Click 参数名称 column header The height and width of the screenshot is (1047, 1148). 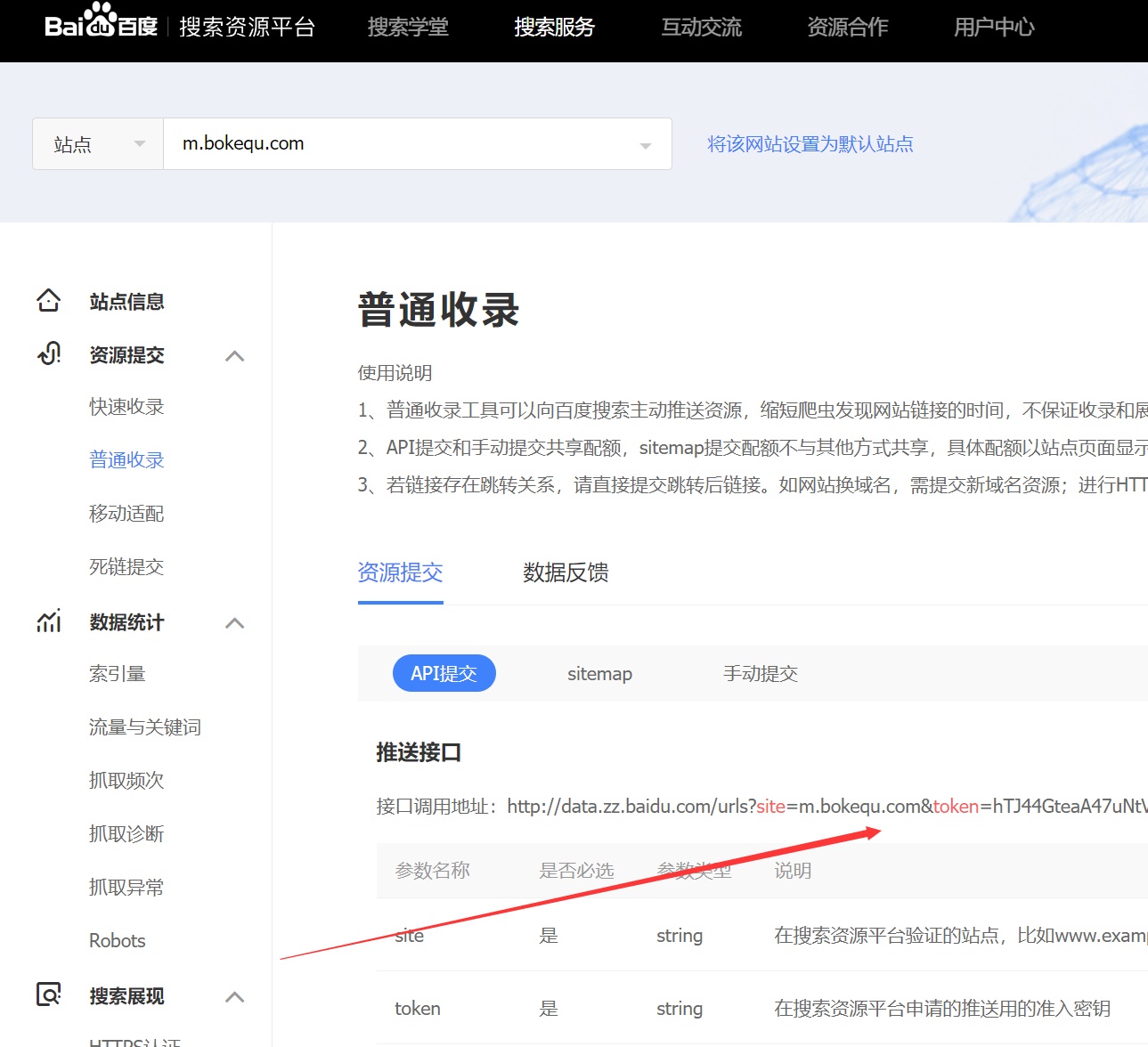tap(433, 871)
